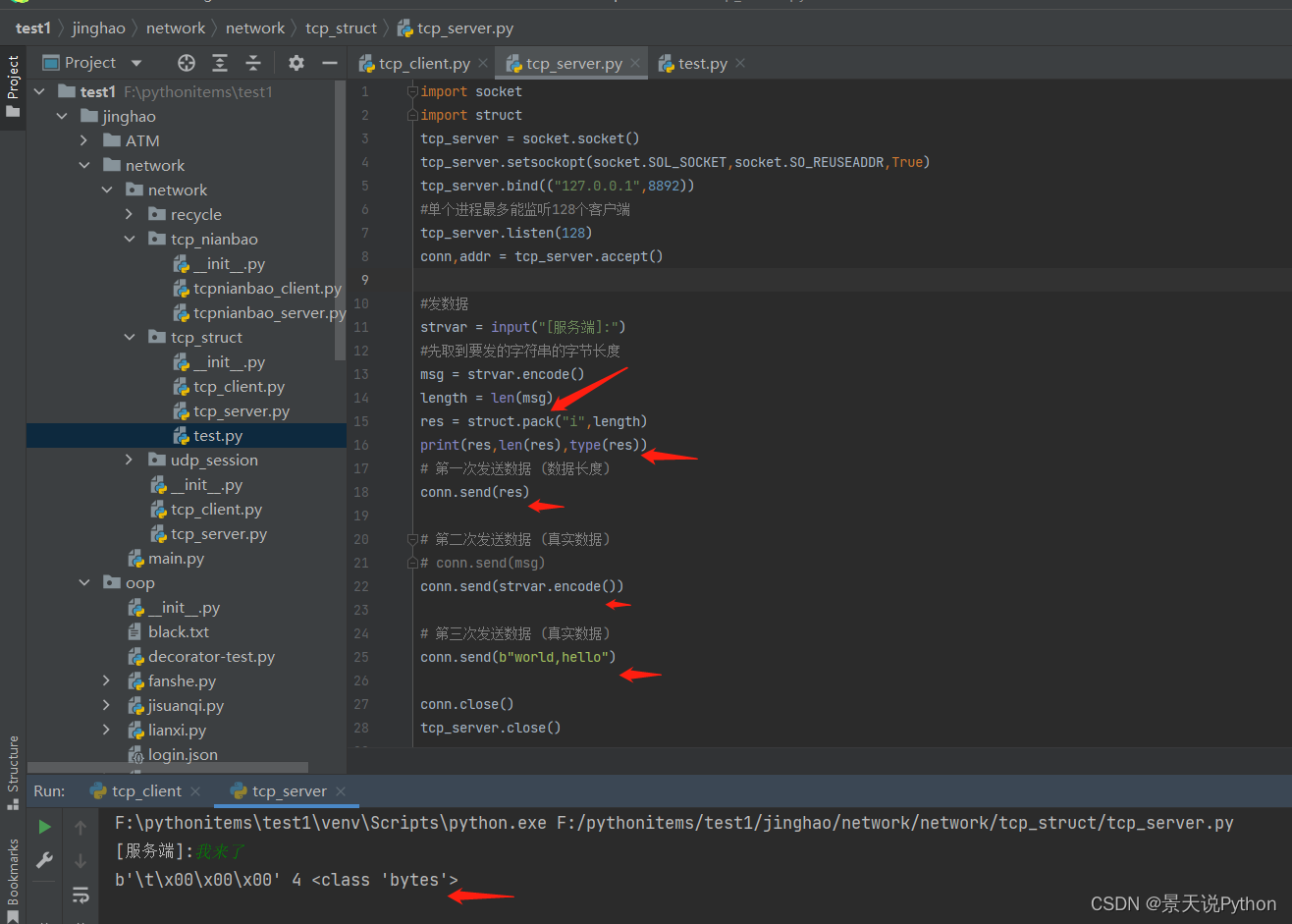Screen dimensions: 1292x924
Task: Toggle the Structure tool window on the left stripe
Action: click(x=13, y=773)
